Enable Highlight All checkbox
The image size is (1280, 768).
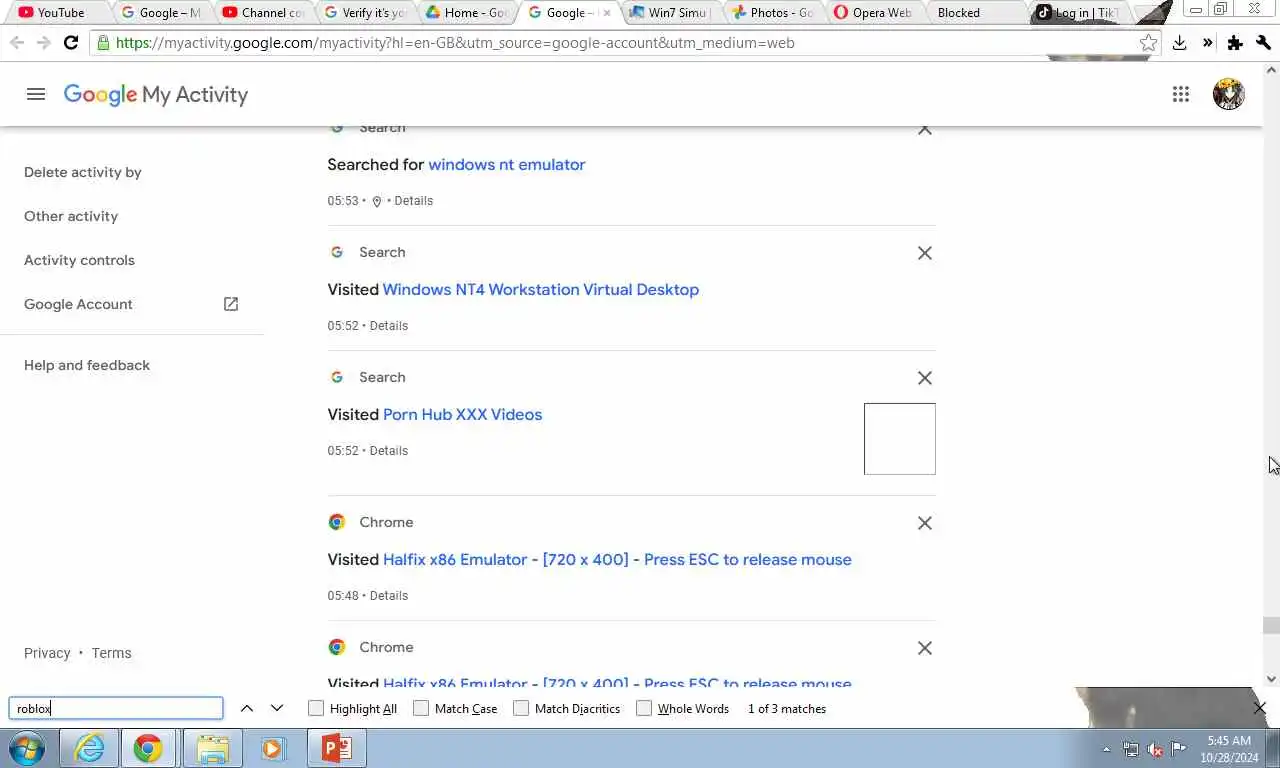click(316, 708)
